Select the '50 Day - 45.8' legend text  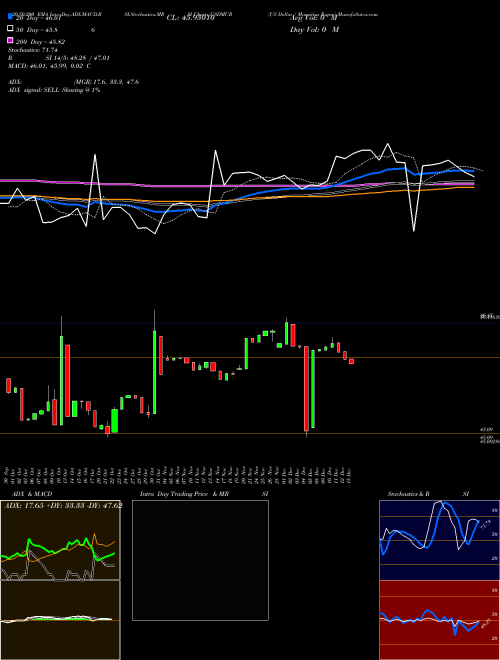point(37,30)
